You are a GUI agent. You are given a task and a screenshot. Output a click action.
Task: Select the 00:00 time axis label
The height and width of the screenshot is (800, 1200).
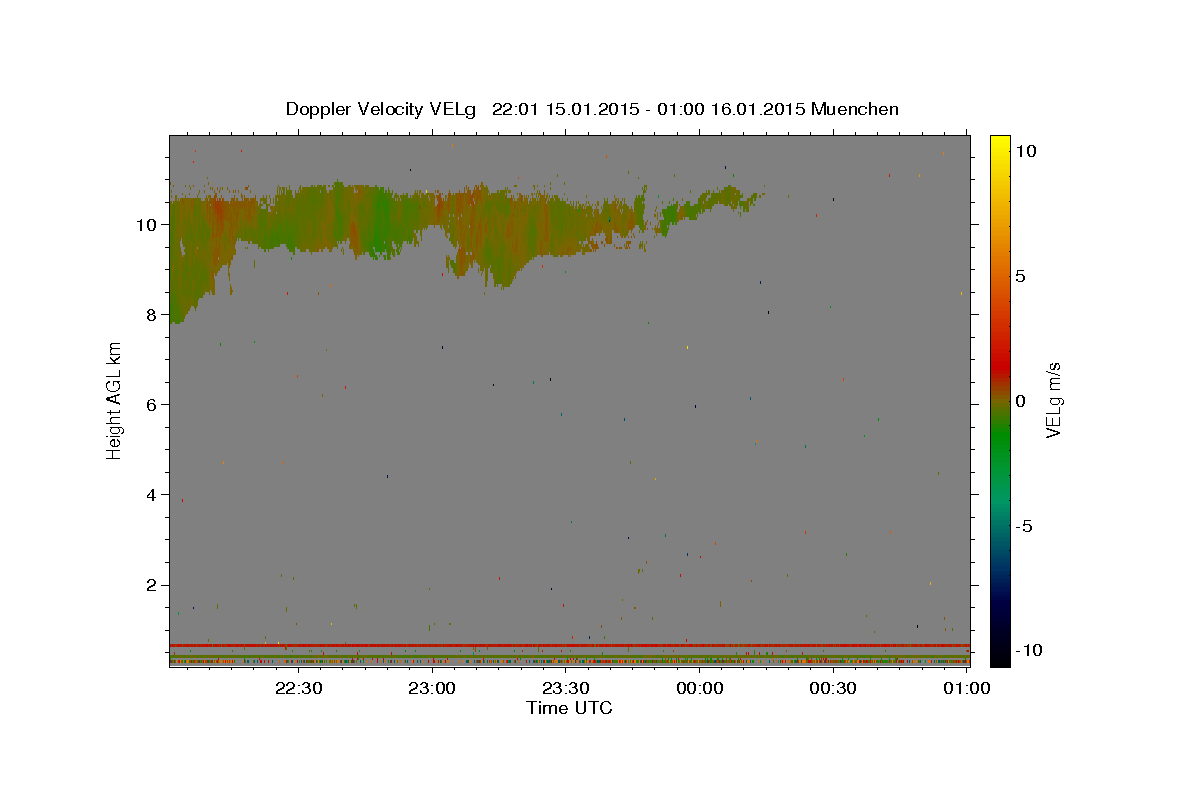pos(700,688)
